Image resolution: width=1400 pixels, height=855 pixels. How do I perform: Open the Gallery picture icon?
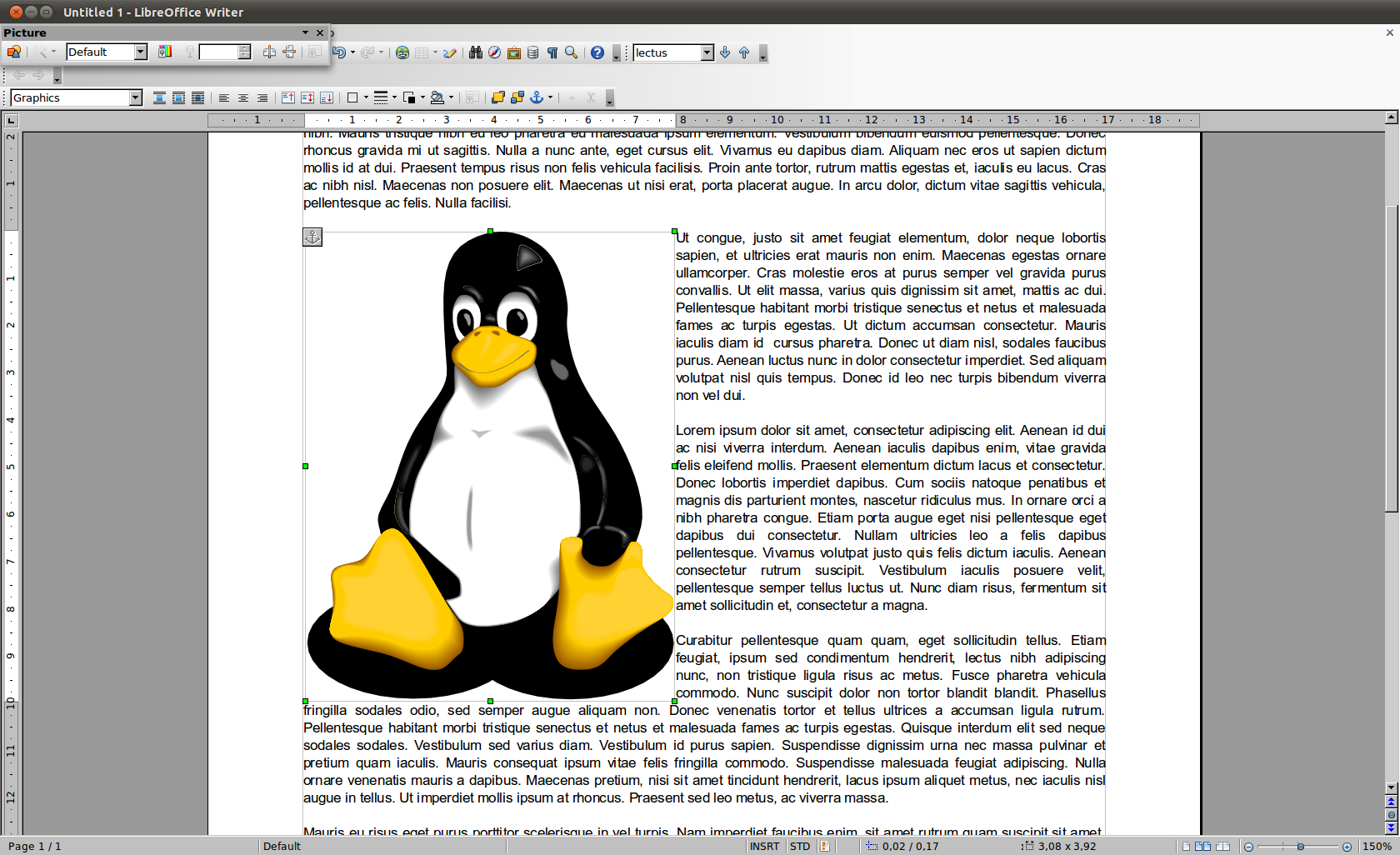(514, 52)
